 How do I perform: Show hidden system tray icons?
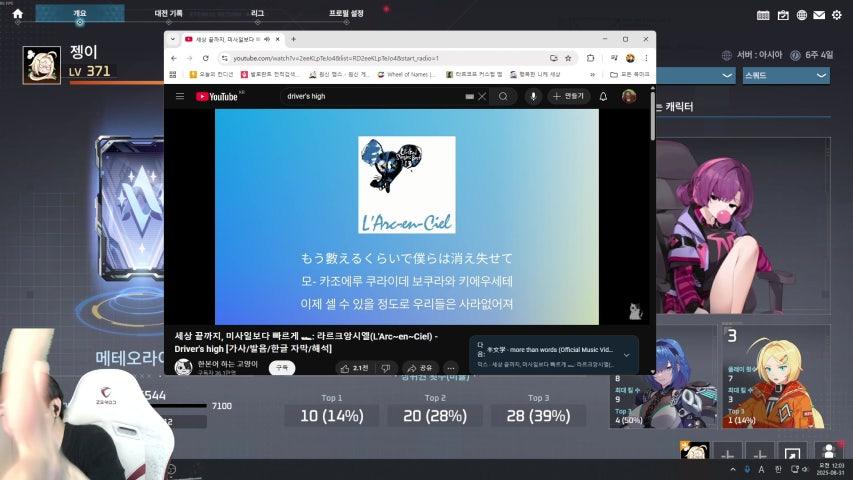[733, 469]
